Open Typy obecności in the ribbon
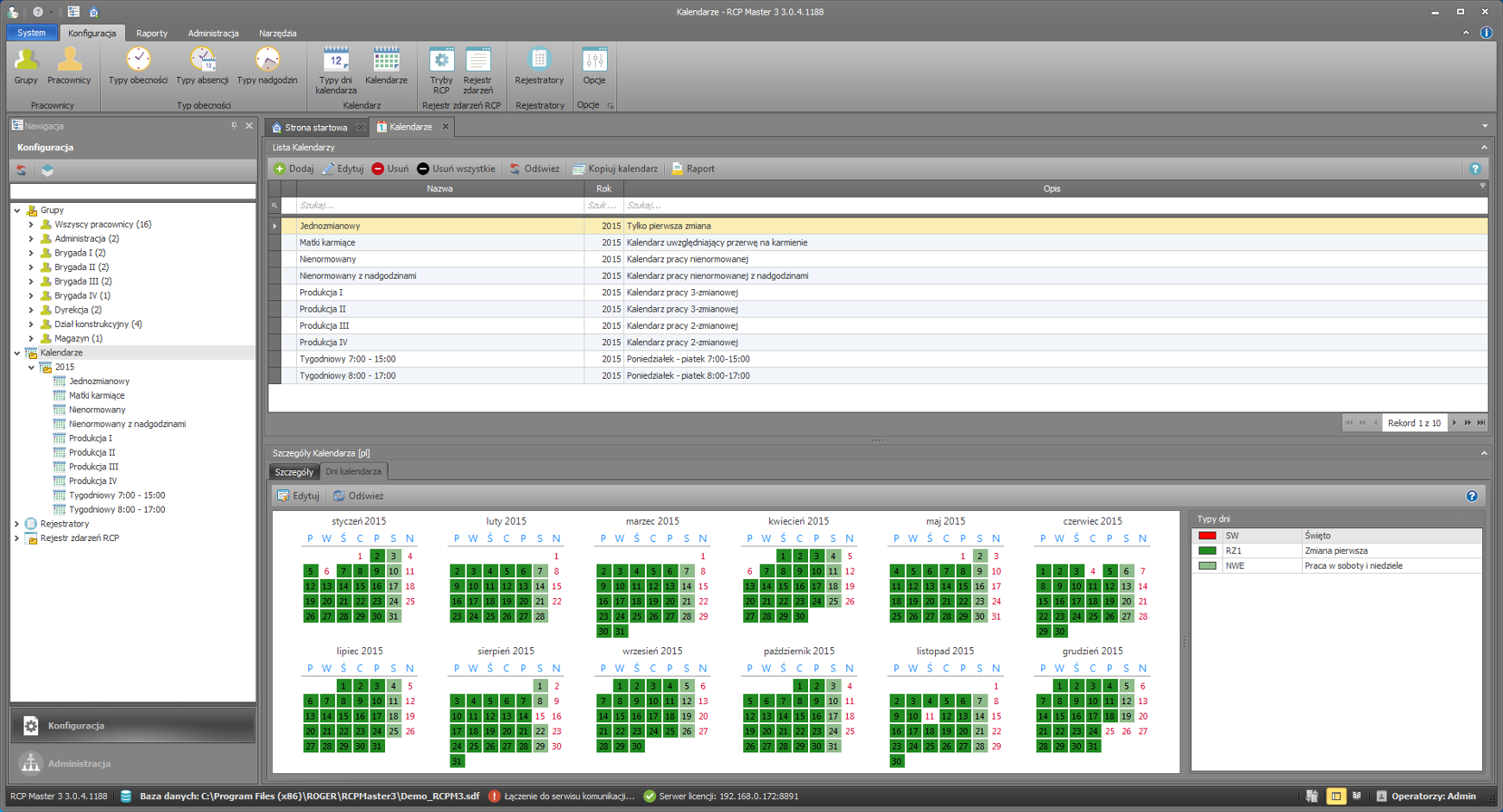Viewport: 1503px width, 812px height. 138,66
